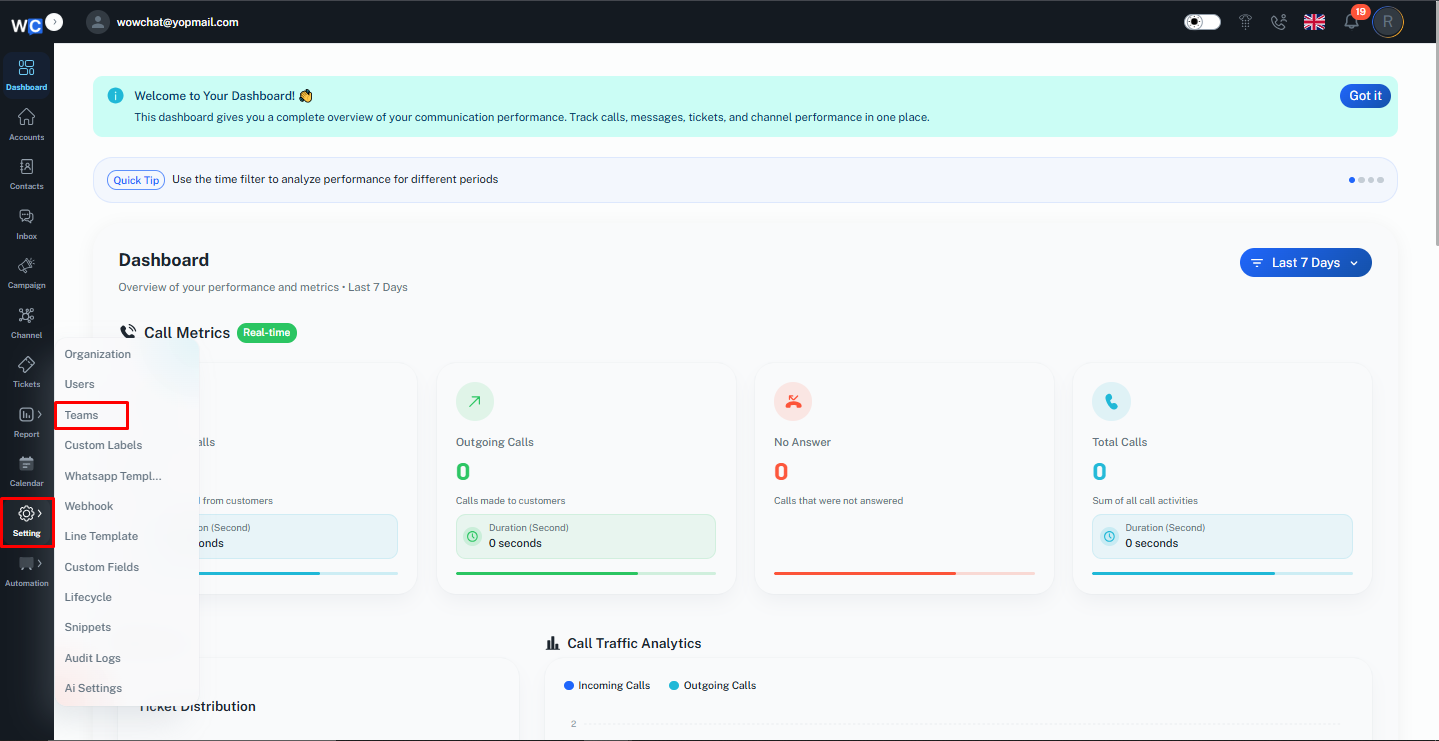1439x741 pixels.
Task: Open the Channel sidebar icon
Action: [27, 323]
